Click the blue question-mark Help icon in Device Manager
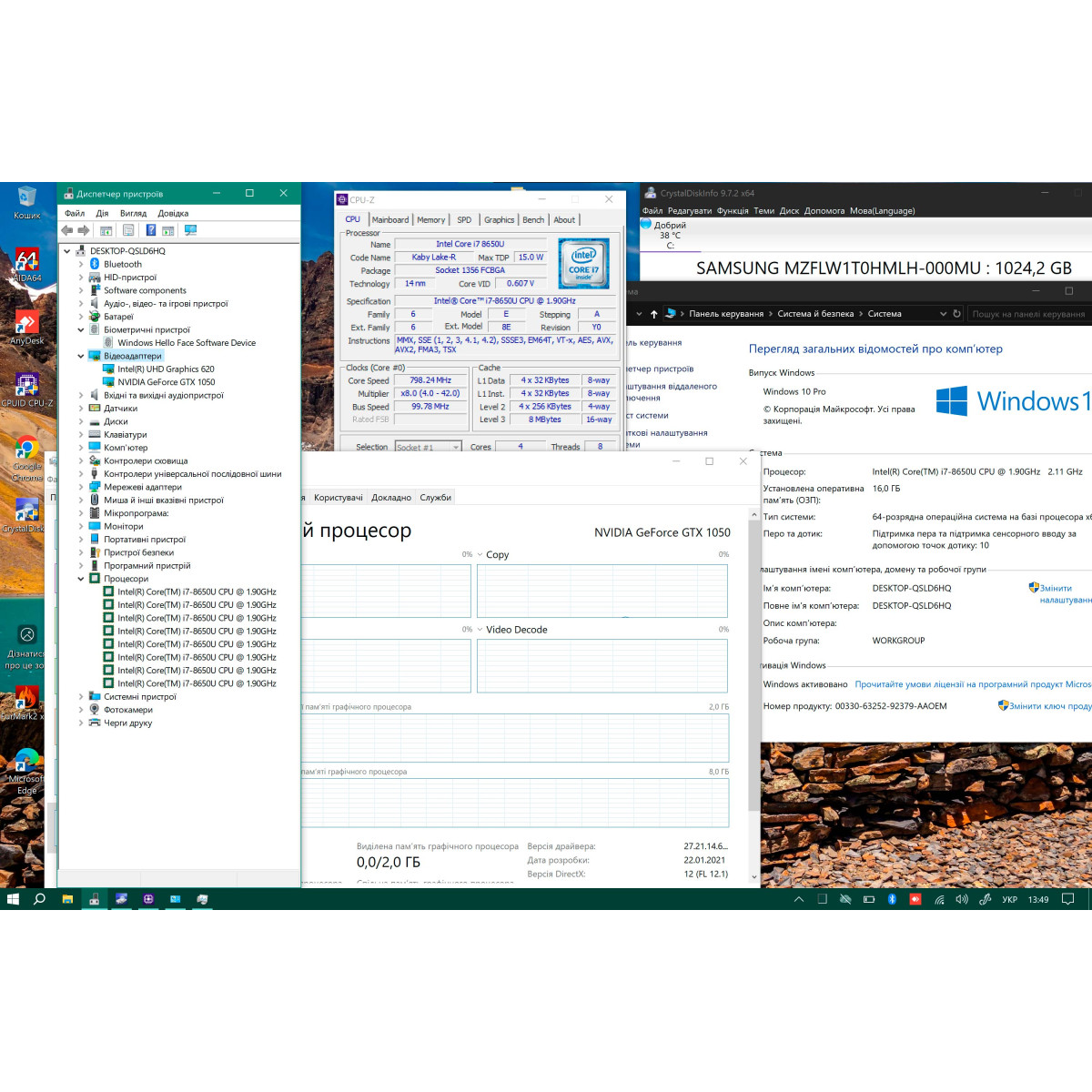The width and height of the screenshot is (1092, 1092). pos(150,230)
